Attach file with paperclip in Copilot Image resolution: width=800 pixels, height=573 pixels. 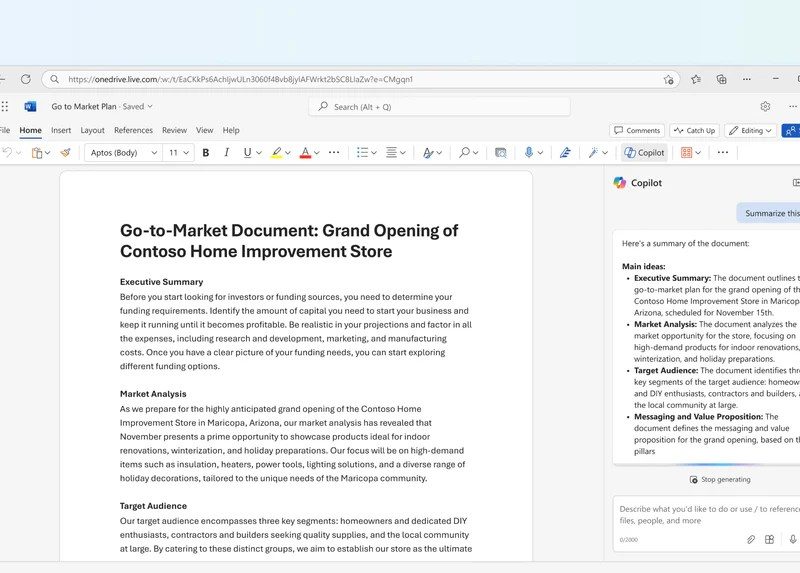click(x=751, y=539)
